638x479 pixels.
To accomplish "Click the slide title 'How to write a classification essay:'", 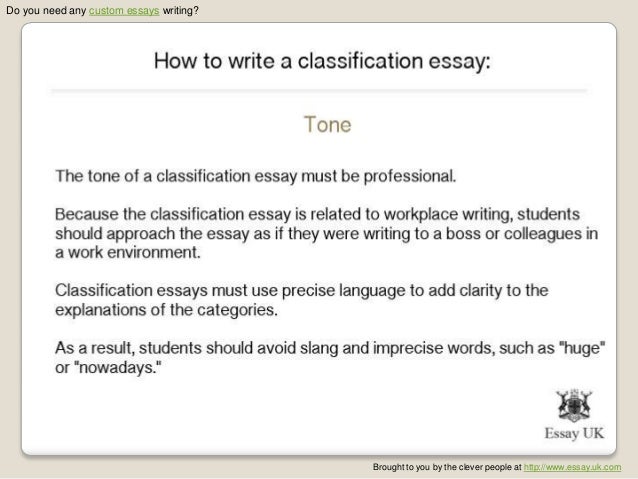I will [322, 61].
